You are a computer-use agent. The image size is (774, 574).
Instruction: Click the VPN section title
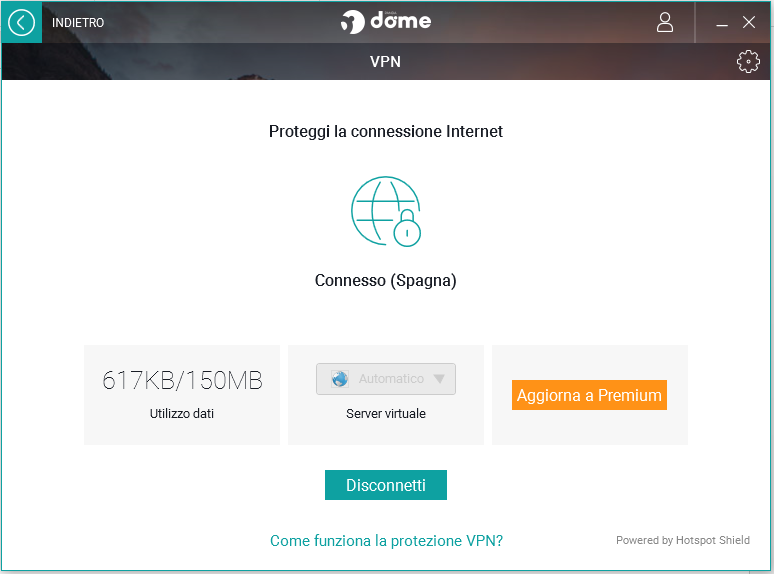click(x=386, y=62)
